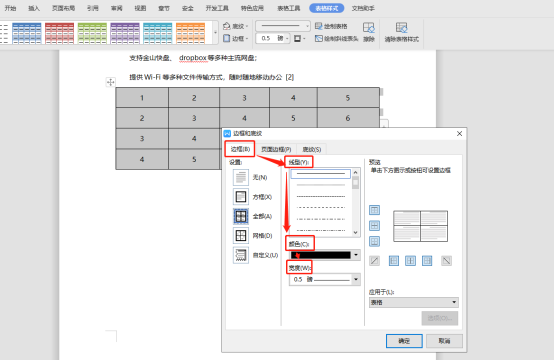554x361 pixels.
Task: Open the Table Style (表格样式) ribbon tab
Action: pyautogui.click(x=326, y=8)
